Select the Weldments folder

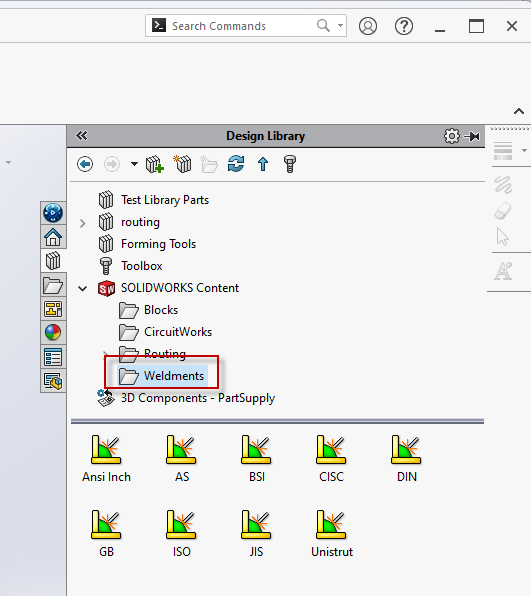point(174,376)
